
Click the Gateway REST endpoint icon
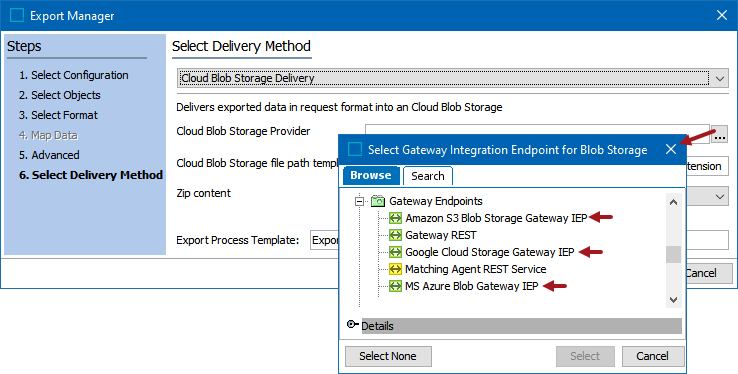click(395, 235)
